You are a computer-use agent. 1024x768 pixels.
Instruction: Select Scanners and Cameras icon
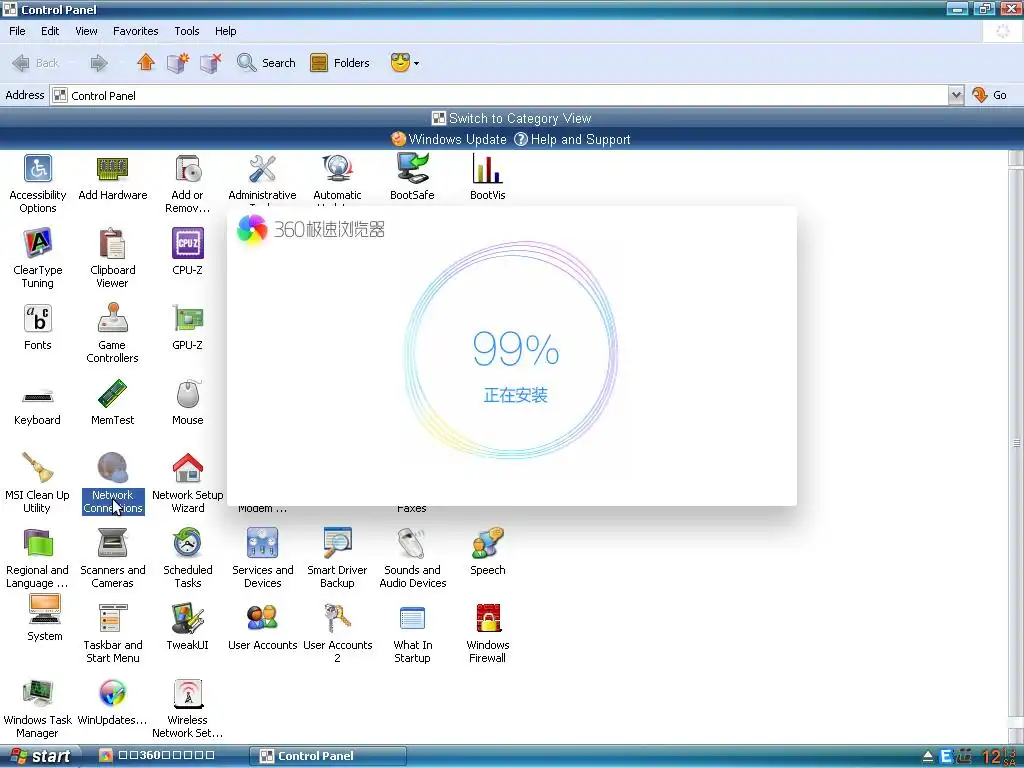click(112, 543)
